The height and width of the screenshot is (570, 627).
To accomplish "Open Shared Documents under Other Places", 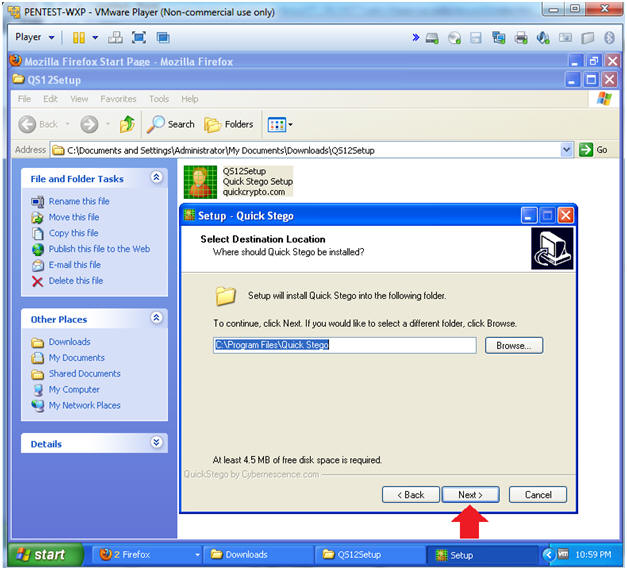I will click(84, 374).
